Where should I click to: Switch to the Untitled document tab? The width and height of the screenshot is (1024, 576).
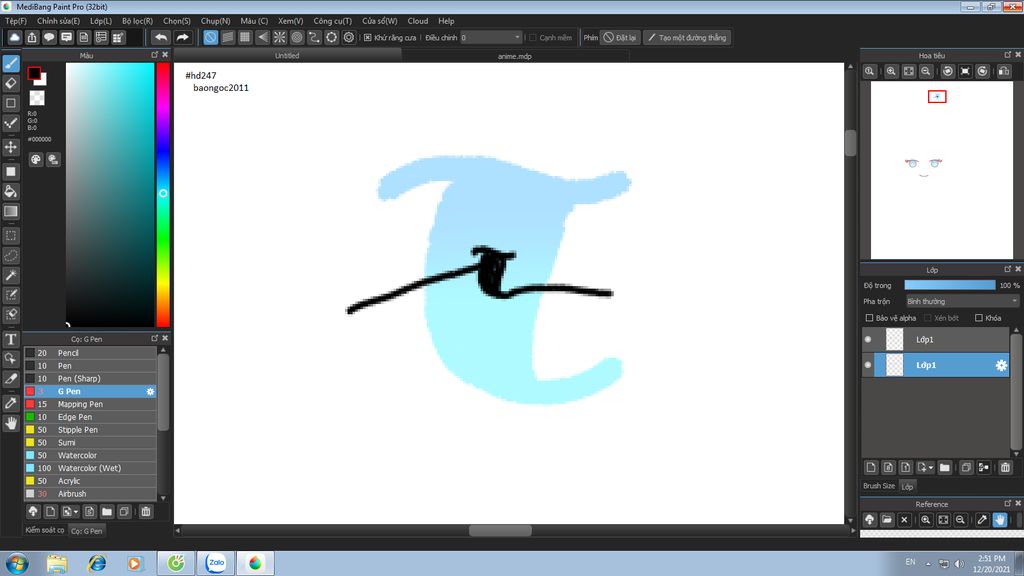(287, 56)
